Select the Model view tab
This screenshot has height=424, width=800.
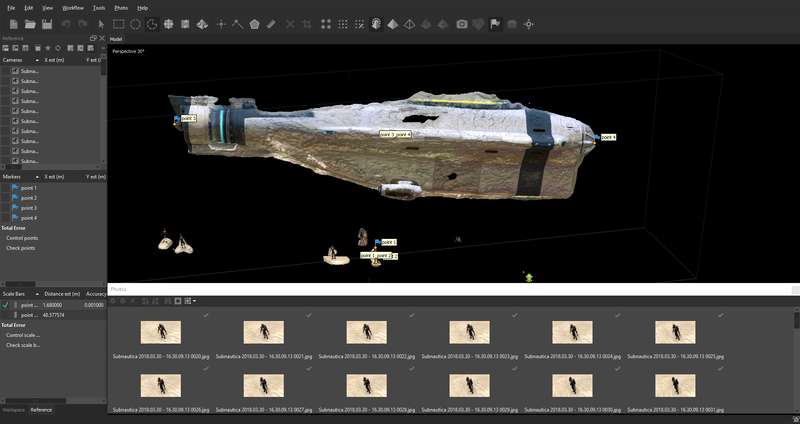(x=116, y=39)
